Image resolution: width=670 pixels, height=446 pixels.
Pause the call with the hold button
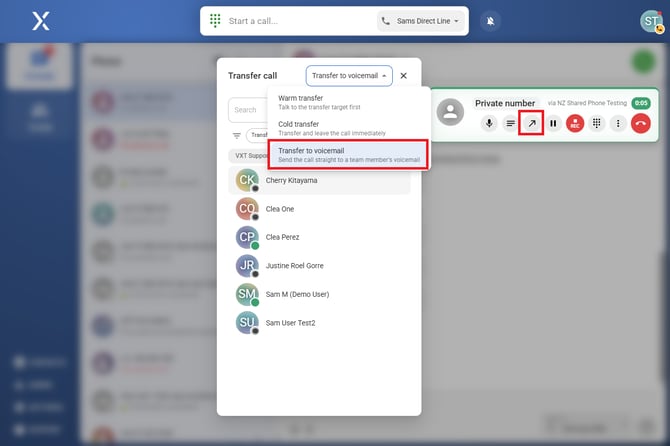click(553, 123)
